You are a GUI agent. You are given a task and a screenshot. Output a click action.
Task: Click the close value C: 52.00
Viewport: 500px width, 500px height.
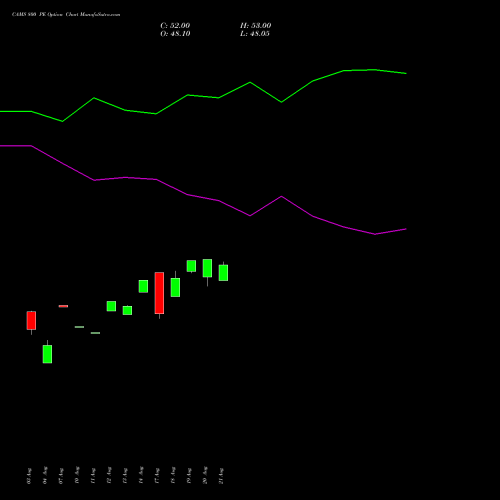click(175, 26)
